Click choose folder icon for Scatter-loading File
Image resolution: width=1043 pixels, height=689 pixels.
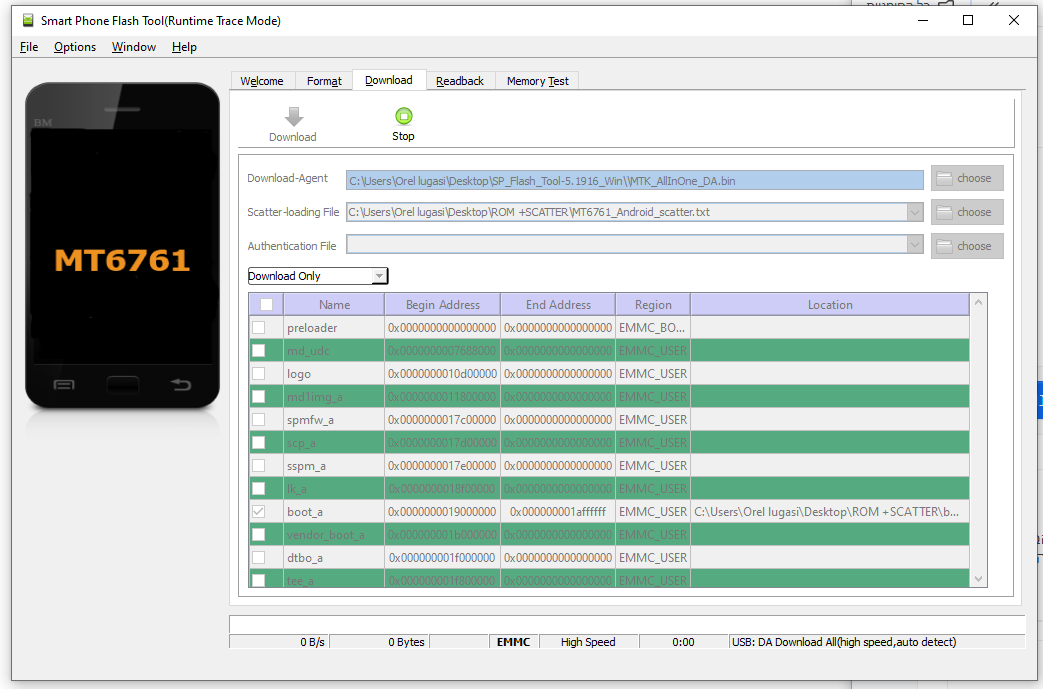pyautogui.click(x=944, y=212)
